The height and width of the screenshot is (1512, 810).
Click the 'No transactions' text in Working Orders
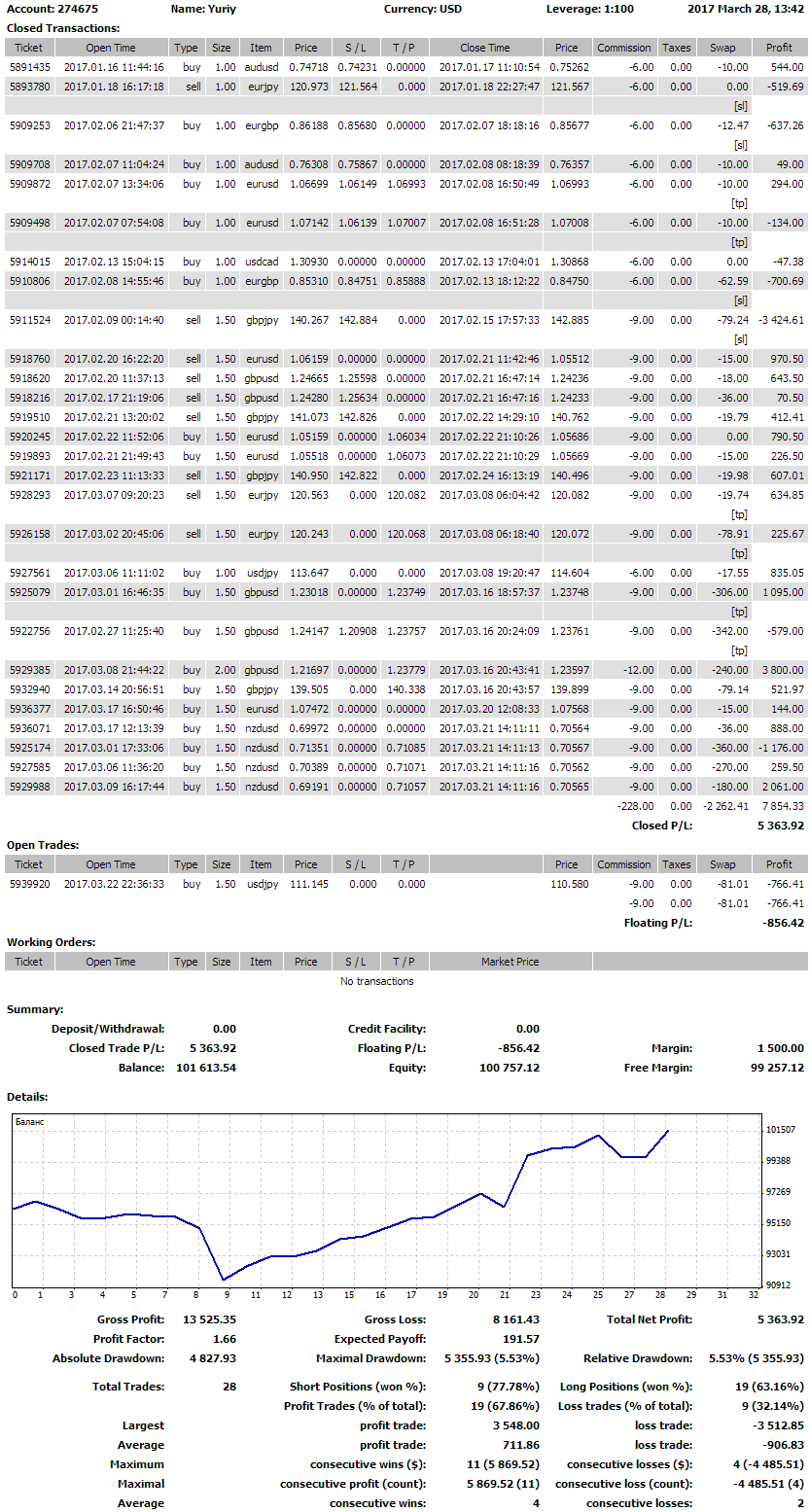coord(377,981)
